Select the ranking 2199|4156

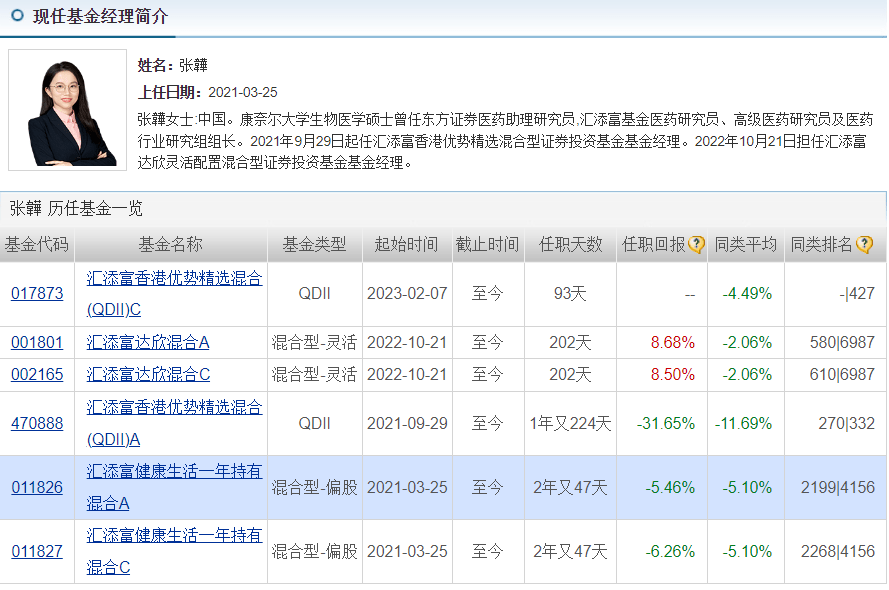point(837,487)
